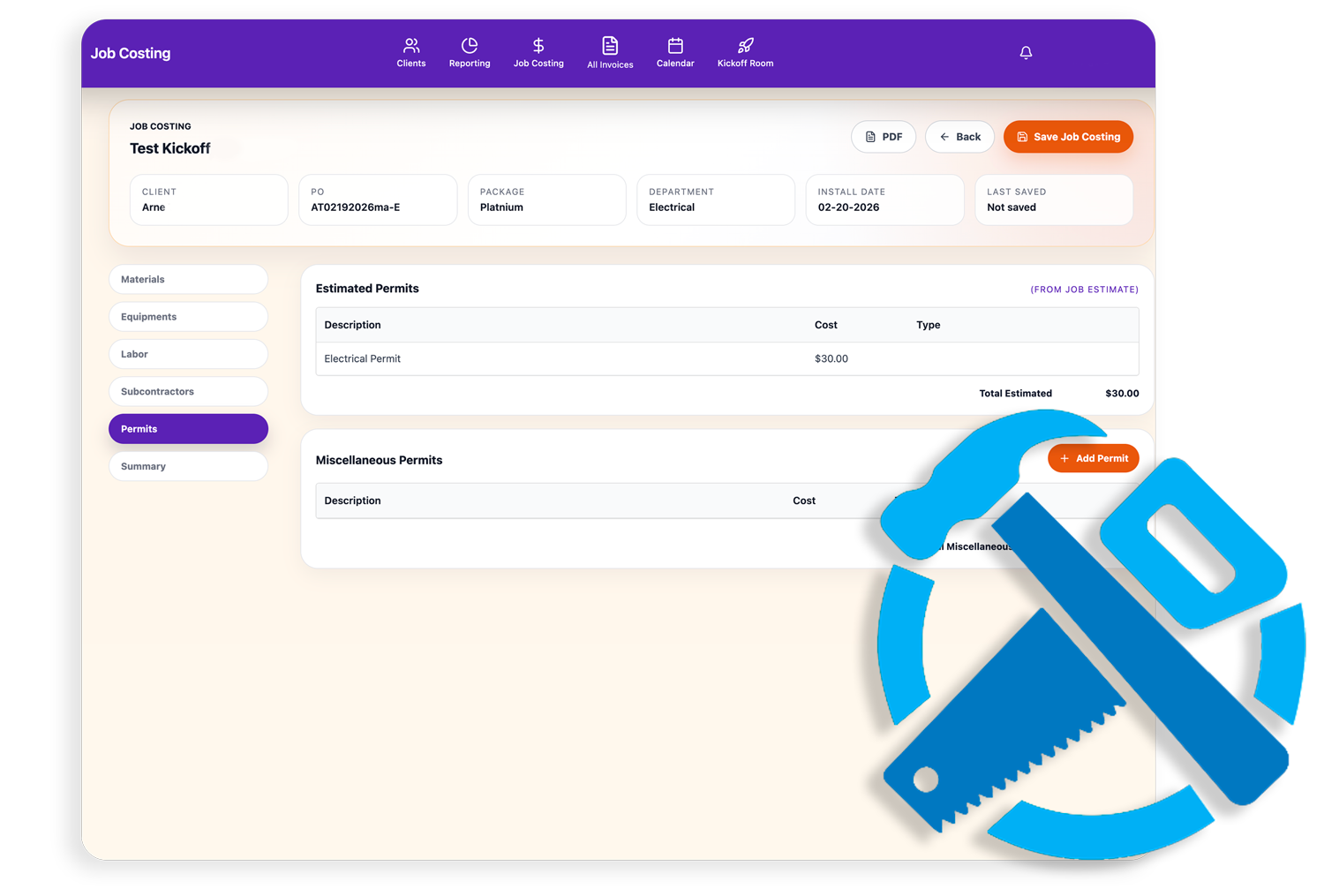The image size is (1324, 896).
Task: Select the active Permits tab
Action: pos(188,429)
